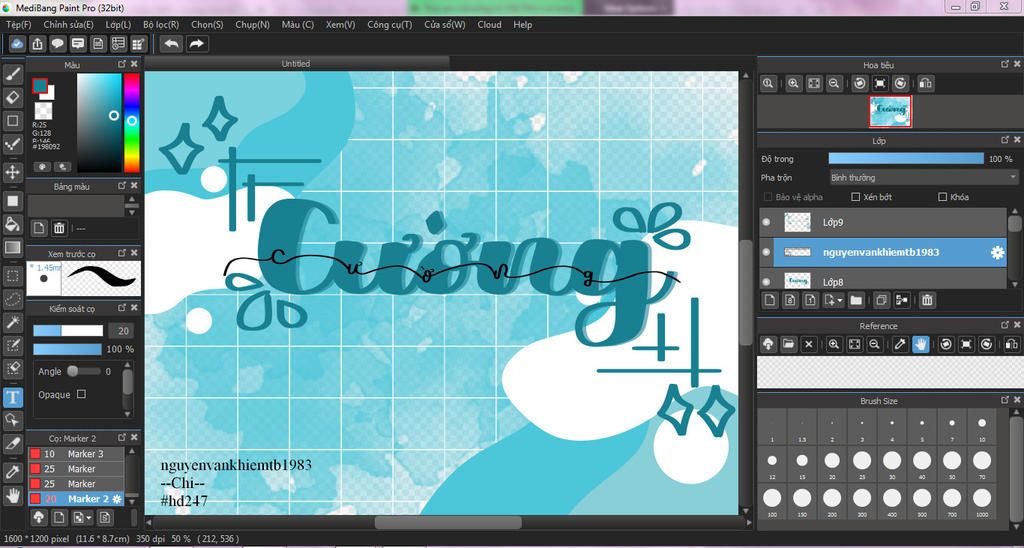Select the rectangular Selection tool
This screenshot has height=548, width=1024.
[13, 276]
